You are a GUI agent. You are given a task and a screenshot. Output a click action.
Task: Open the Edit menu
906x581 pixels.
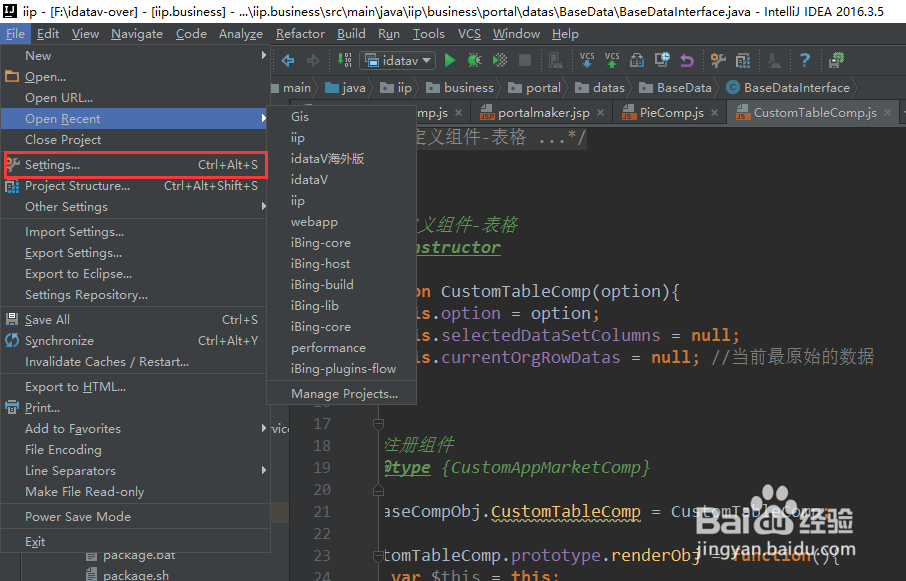point(48,34)
